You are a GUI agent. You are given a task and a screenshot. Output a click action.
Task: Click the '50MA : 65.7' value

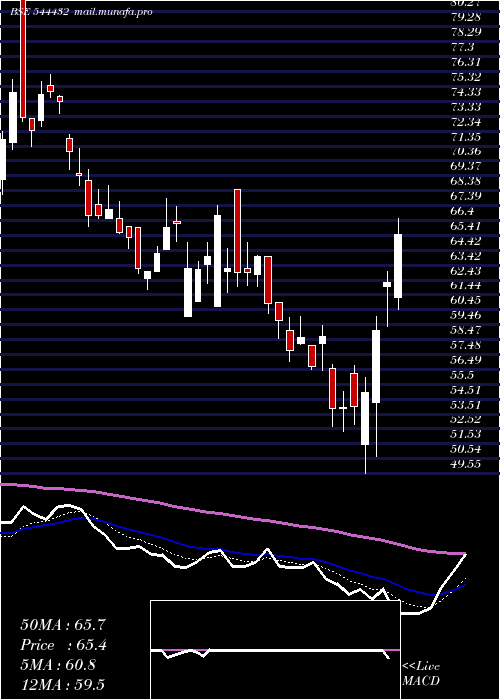coord(63,625)
